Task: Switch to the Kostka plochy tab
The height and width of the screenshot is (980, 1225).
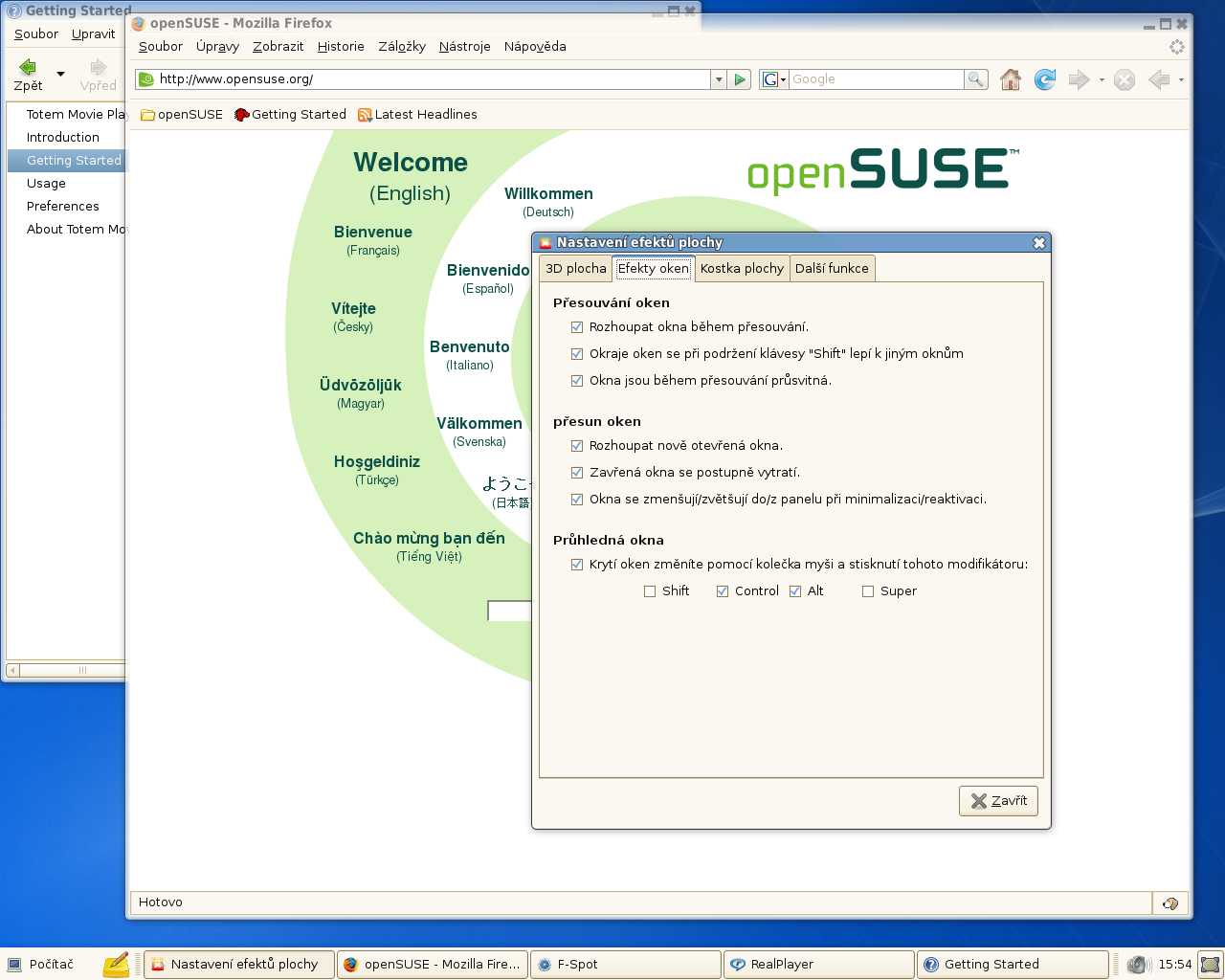Action: coord(742,269)
